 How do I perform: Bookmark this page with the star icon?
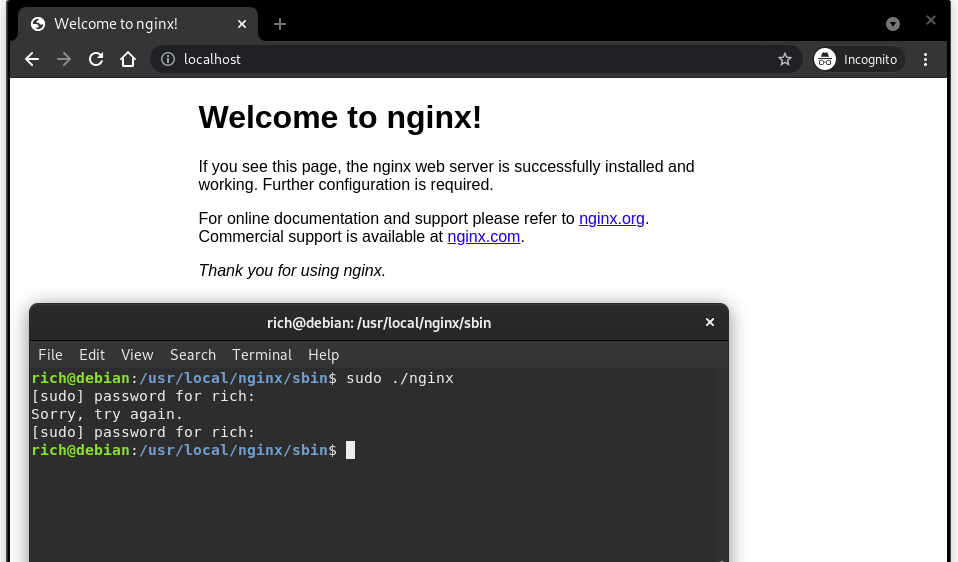tap(785, 59)
